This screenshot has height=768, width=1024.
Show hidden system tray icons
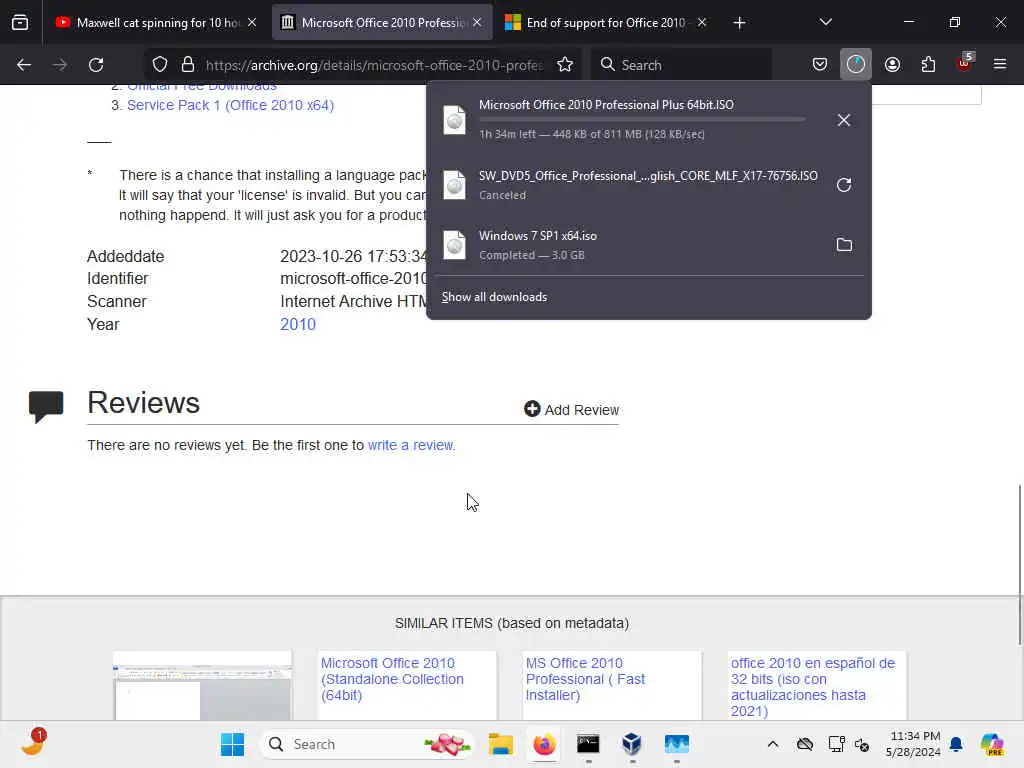773,744
